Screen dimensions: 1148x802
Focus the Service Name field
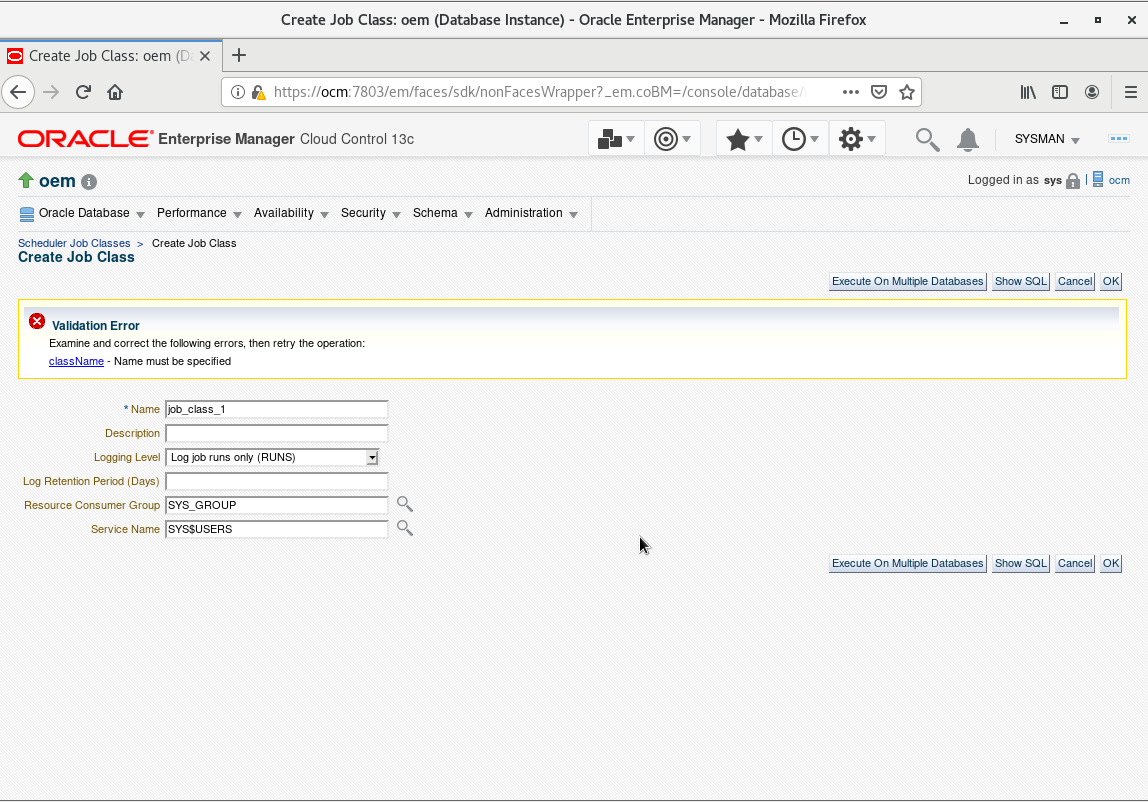point(277,529)
